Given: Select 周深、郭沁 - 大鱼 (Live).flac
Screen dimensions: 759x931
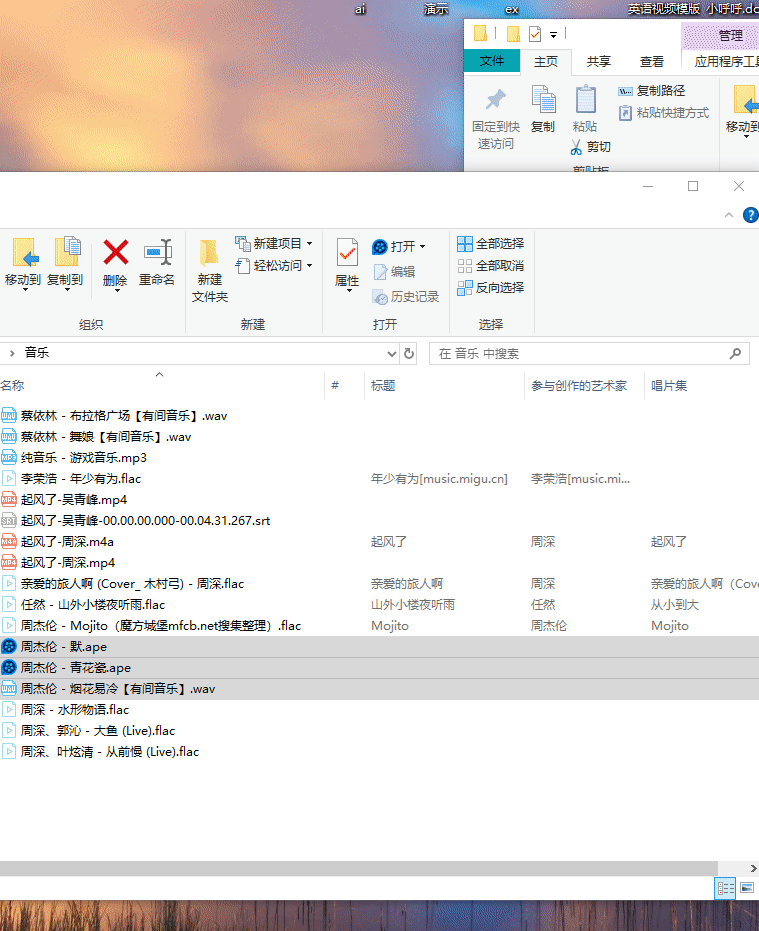Looking at the screenshot, I should [x=98, y=731].
